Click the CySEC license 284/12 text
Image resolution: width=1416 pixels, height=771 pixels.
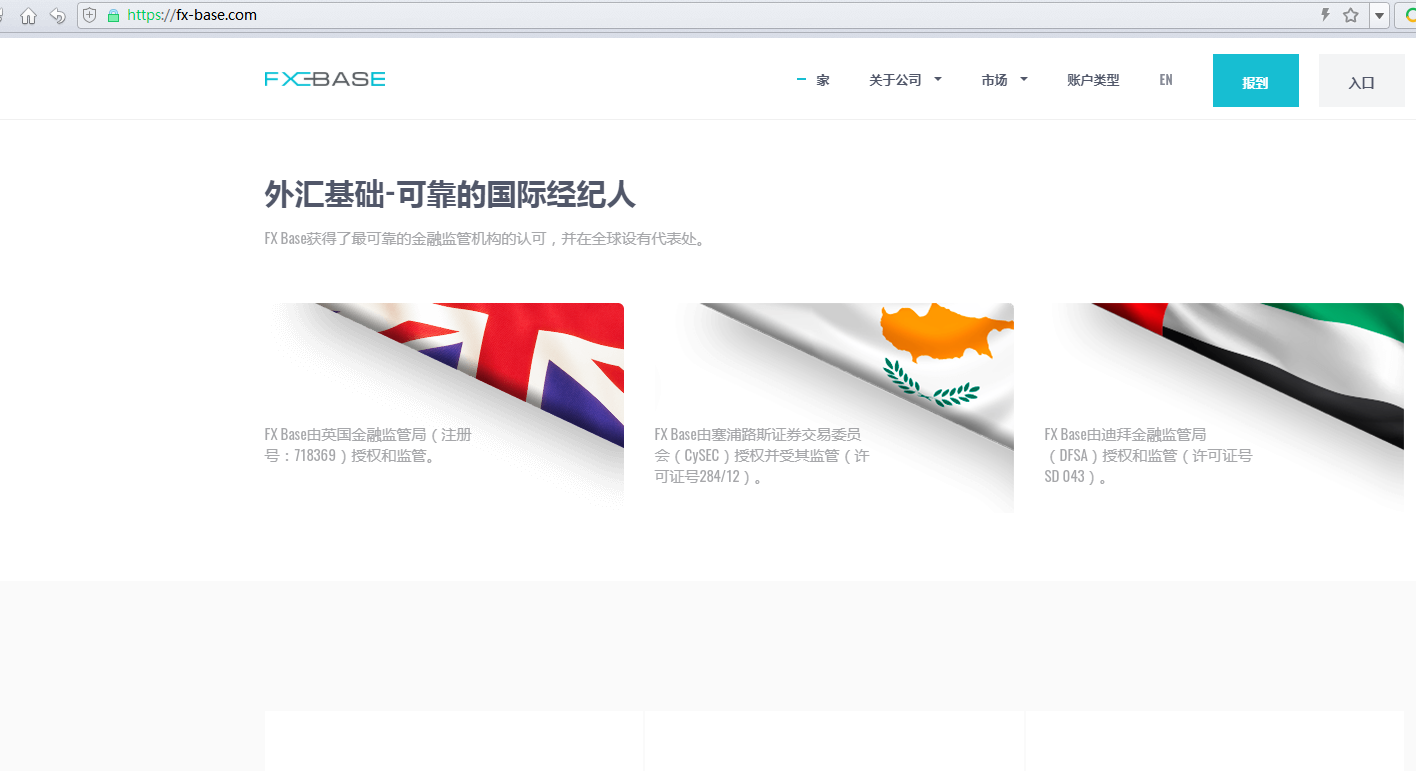pyautogui.click(x=762, y=456)
